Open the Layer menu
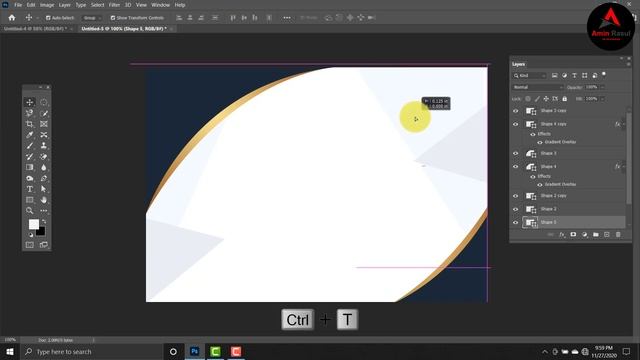Image resolution: width=640 pixels, height=360 pixels. [x=64, y=5]
